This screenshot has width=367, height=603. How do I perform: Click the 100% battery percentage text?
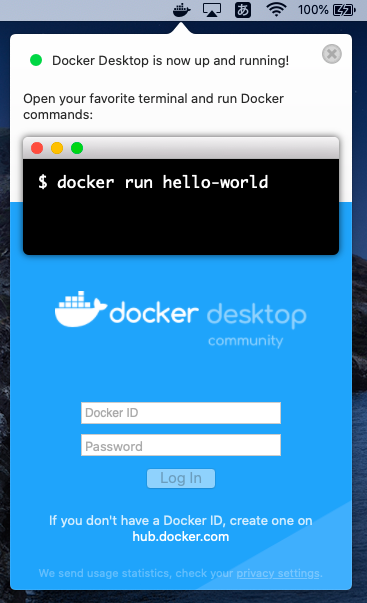[x=313, y=10]
